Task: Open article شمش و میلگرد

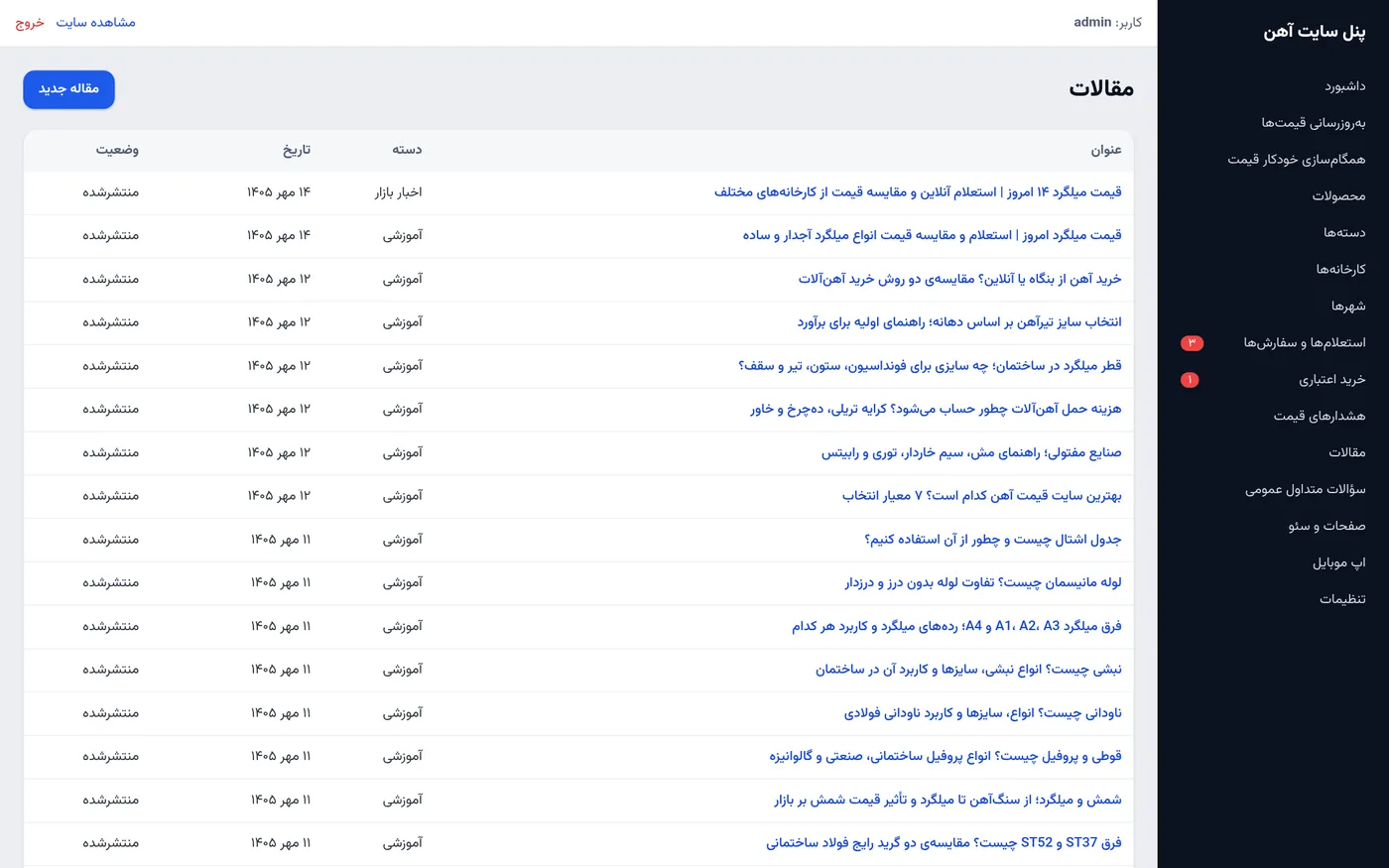Action: 947,801
